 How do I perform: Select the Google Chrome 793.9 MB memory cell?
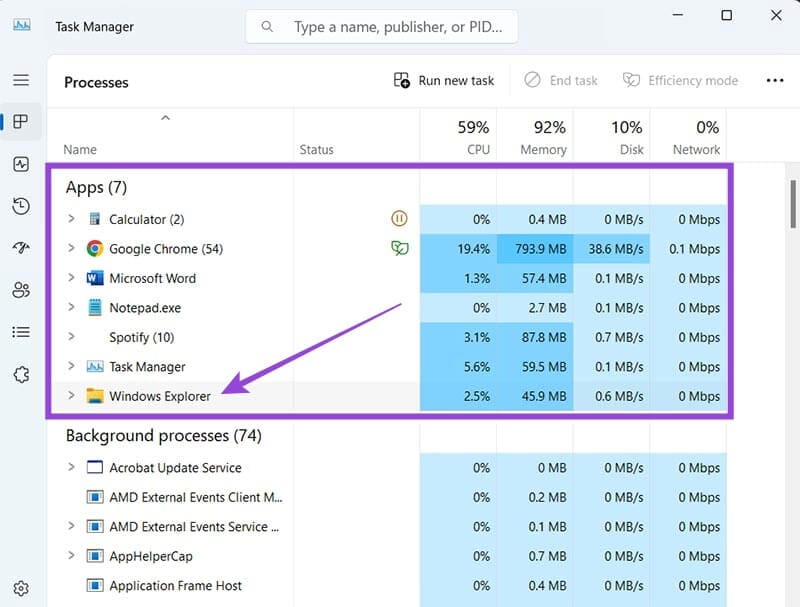pos(535,249)
